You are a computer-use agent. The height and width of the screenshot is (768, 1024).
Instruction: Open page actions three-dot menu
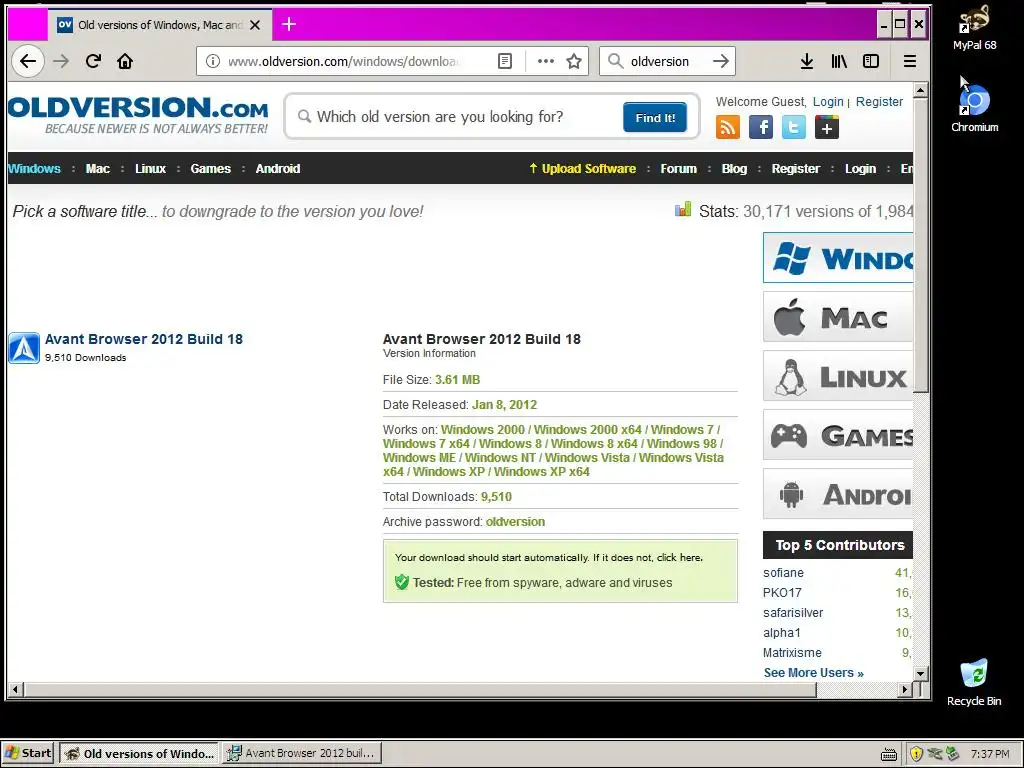point(545,61)
